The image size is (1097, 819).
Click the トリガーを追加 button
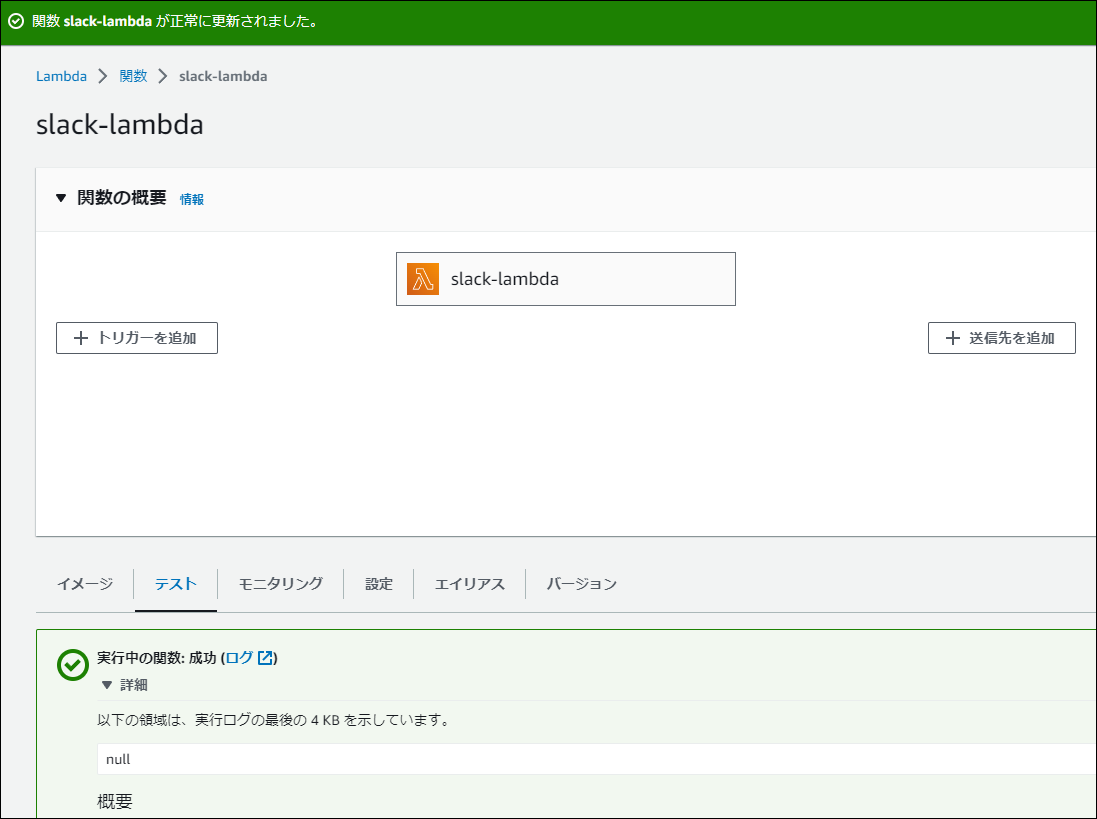[137, 338]
